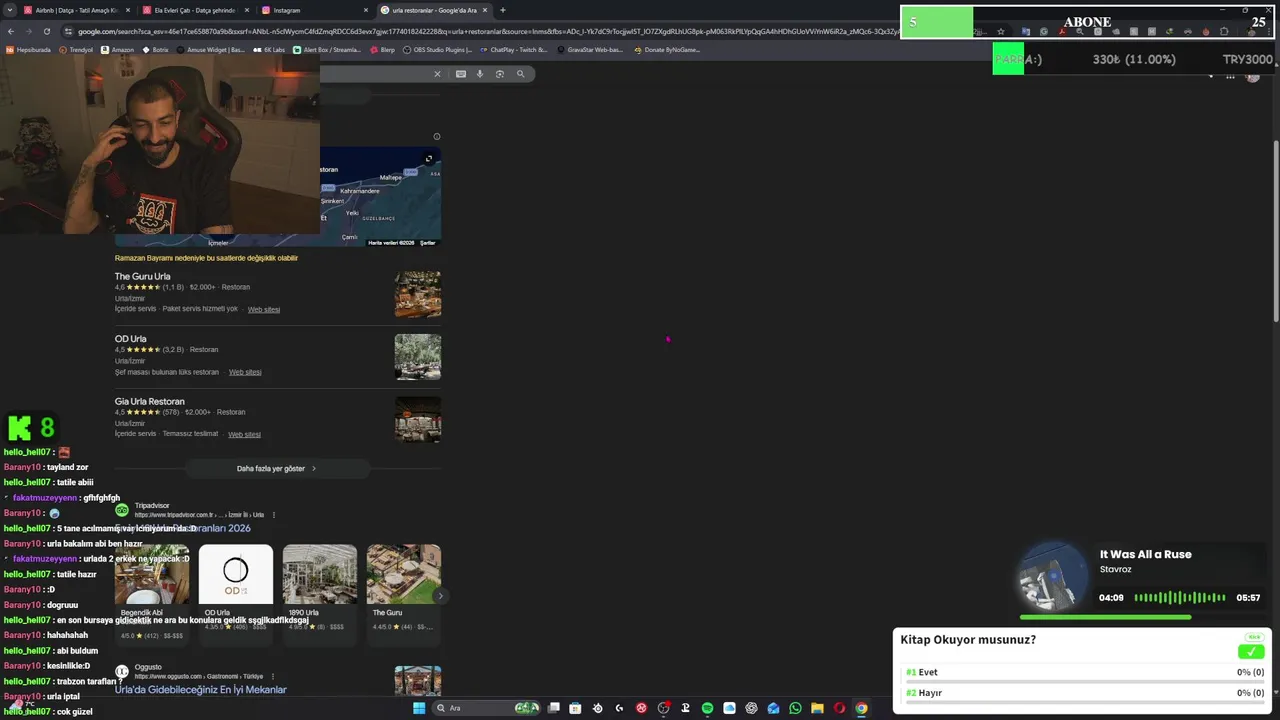1280x720 pixels.
Task: Launch Microsoft Store from the taskbar
Action: coord(575,708)
